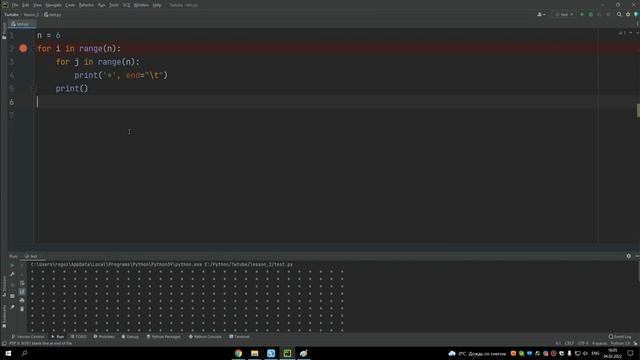The width and height of the screenshot is (640, 360).
Task: Click the CRLF line separator widget
Action: click(569, 344)
